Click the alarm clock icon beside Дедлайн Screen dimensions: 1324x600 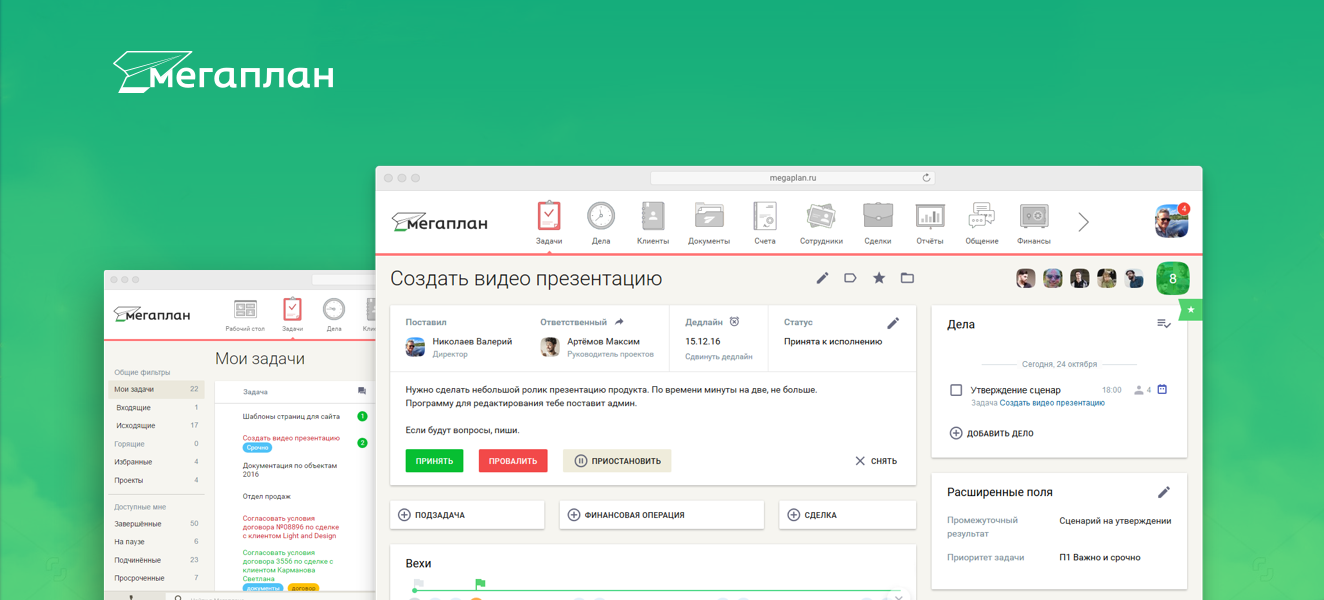point(734,322)
